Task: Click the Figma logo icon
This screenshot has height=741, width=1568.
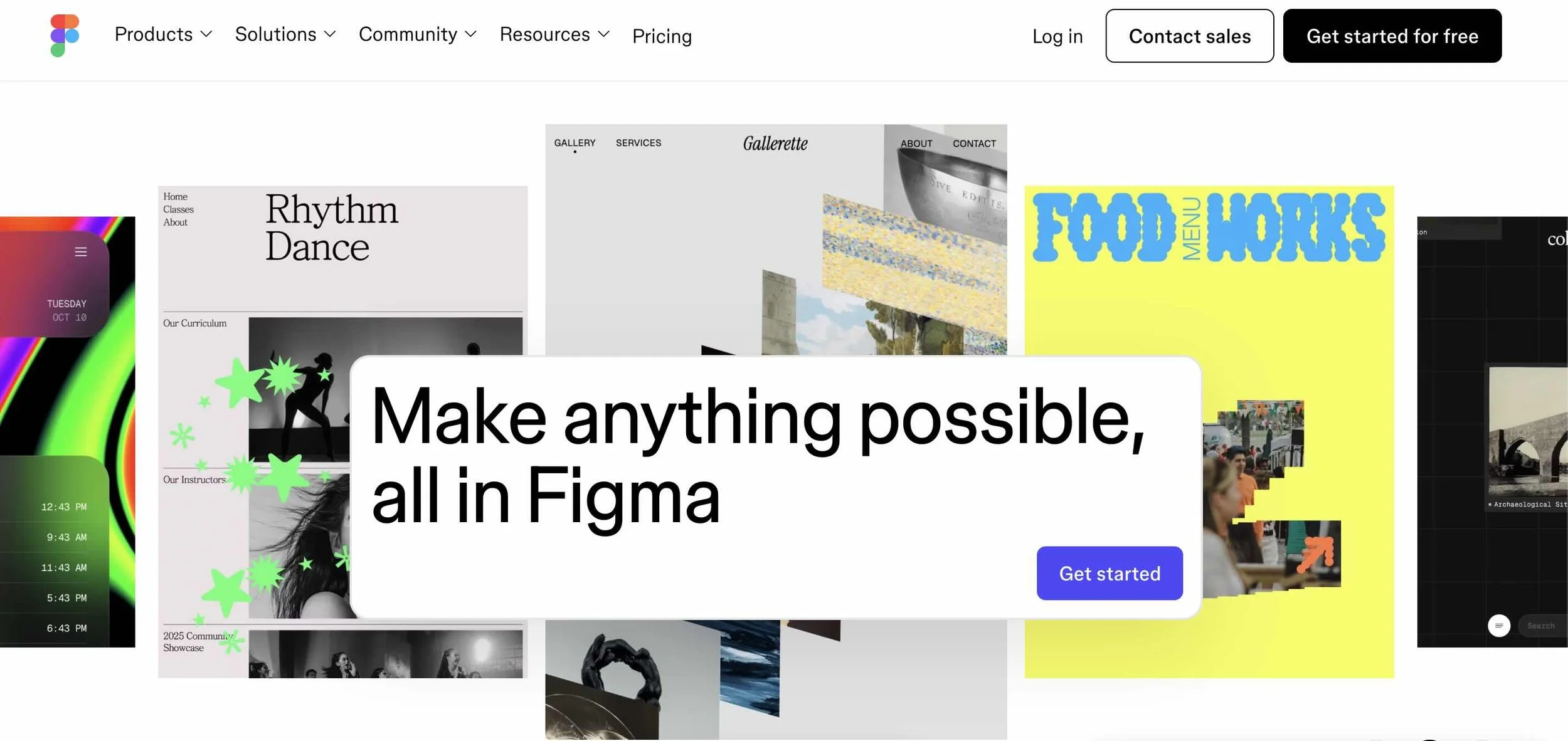Action: coord(65,36)
